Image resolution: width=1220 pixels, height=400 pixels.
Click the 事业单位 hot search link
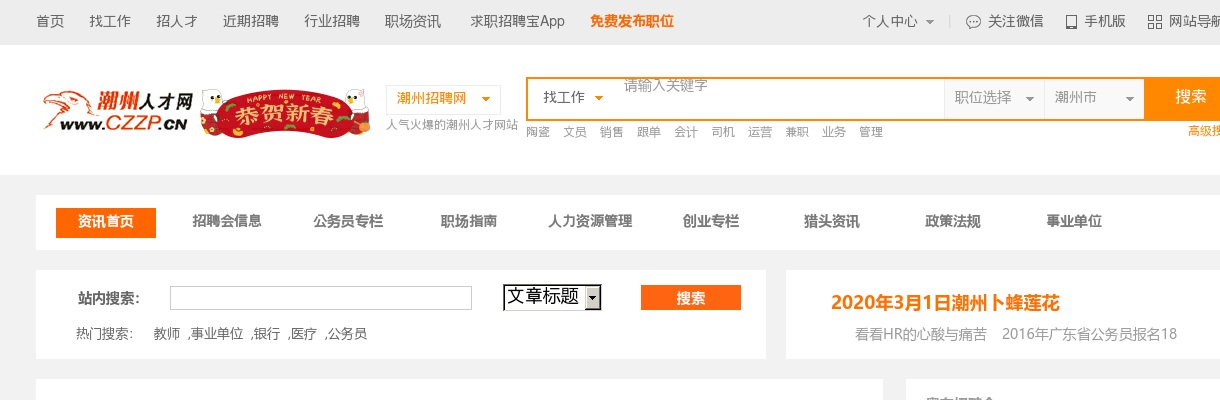[x=217, y=334]
